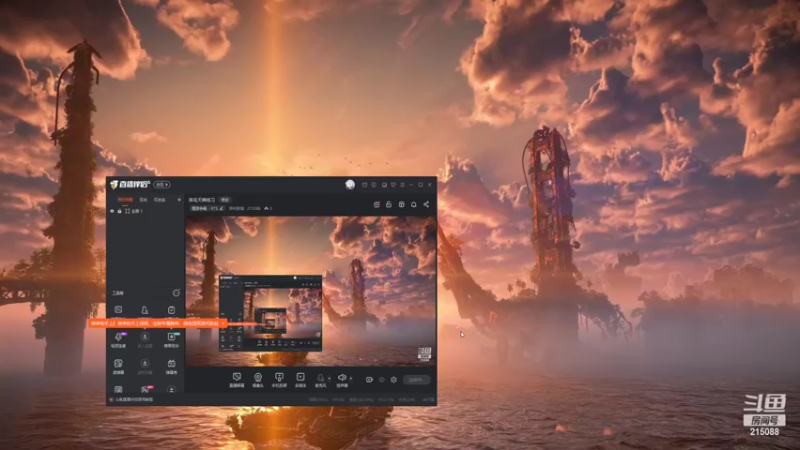Mute the speaker icon in bottom bar
The image size is (800, 450).
342,378
